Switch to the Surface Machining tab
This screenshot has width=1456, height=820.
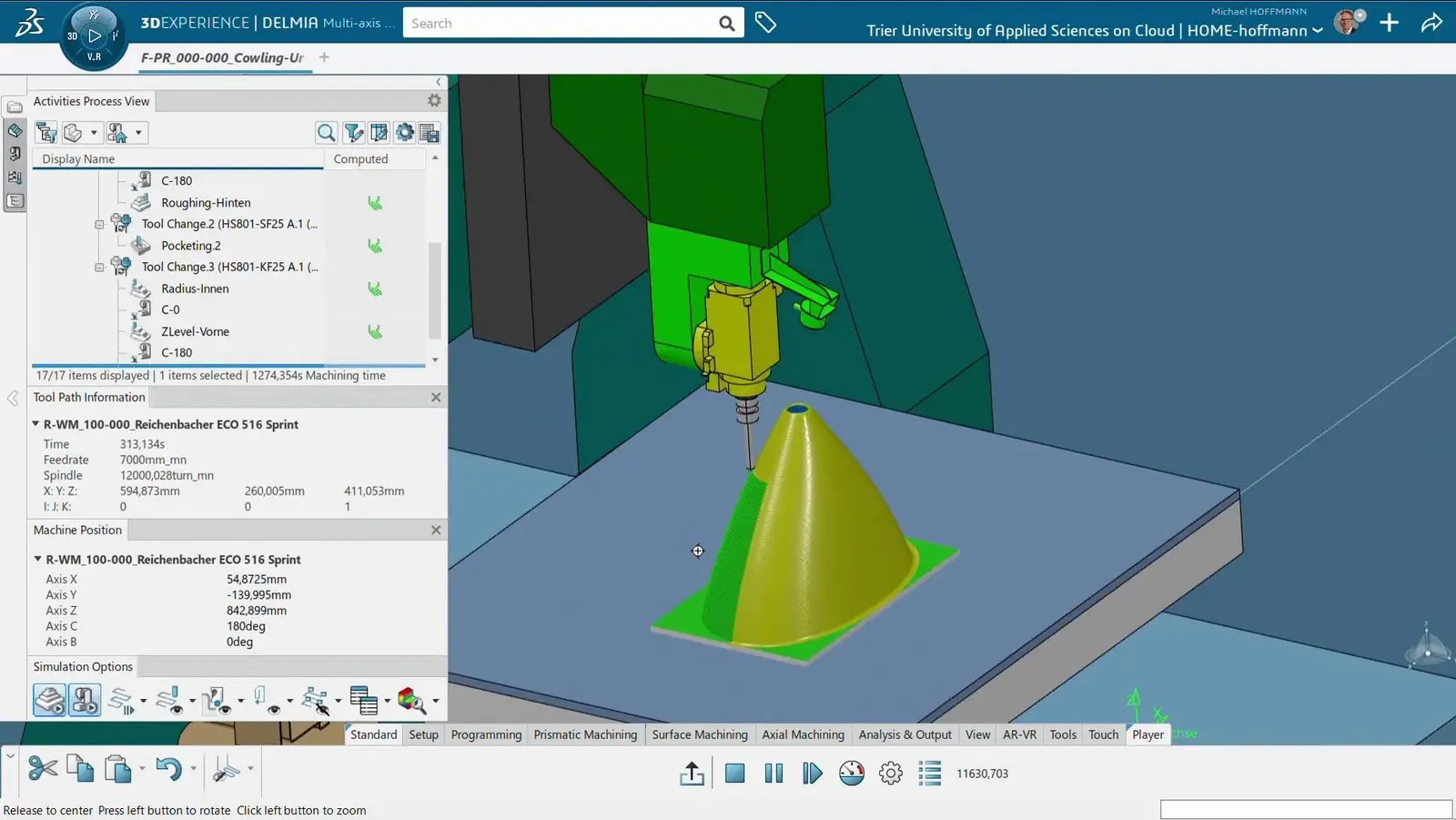click(699, 734)
